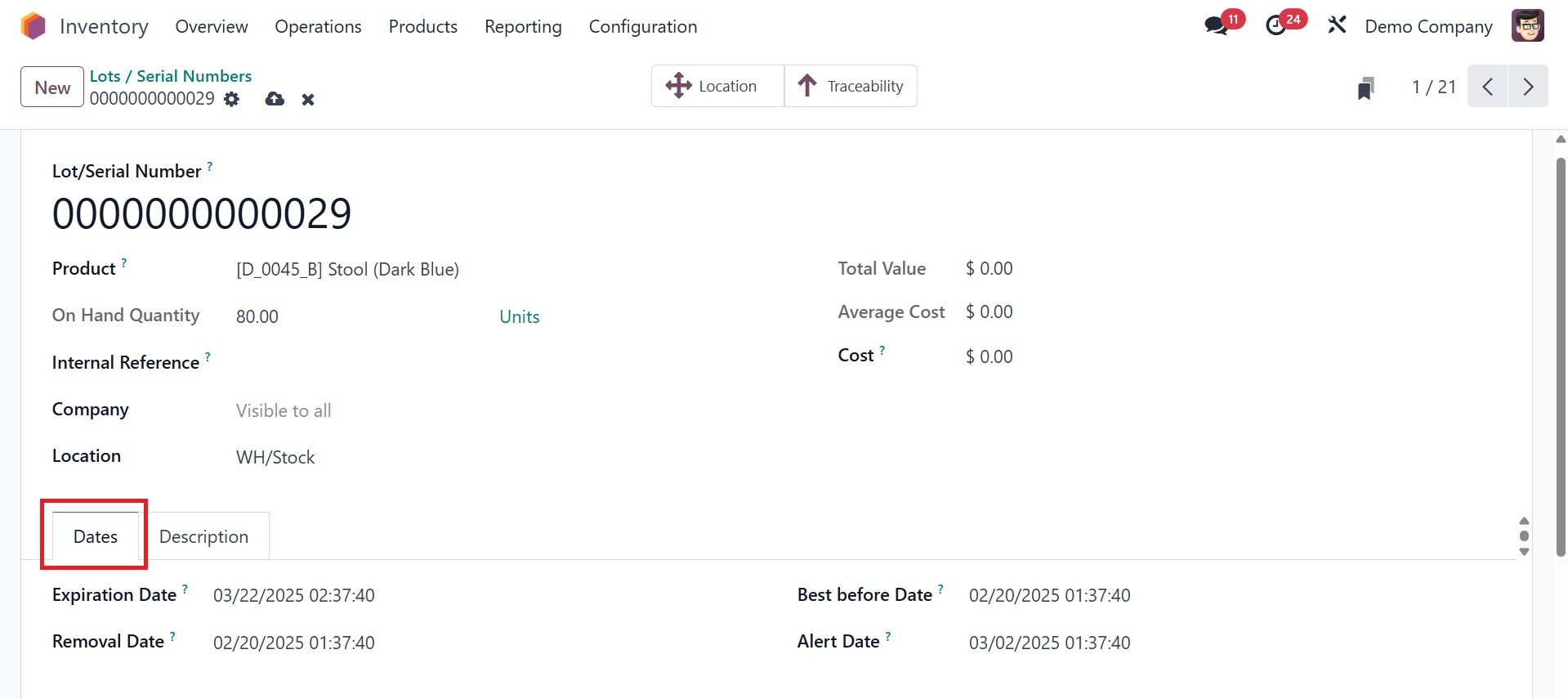Click the debug tools wrench icon
The width and height of the screenshot is (1568, 699).
tap(1337, 26)
